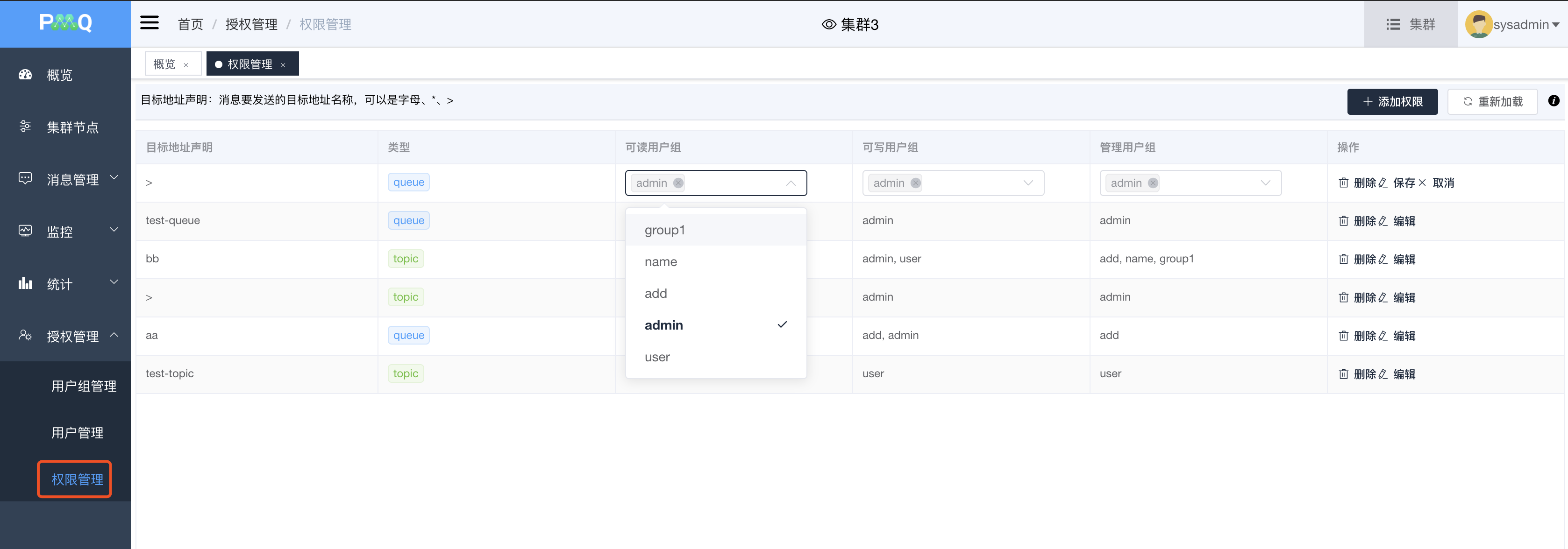This screenshot has height=549, width=1568.
Task: Open 集群节点 in sidebar
Action: (72, 127)
